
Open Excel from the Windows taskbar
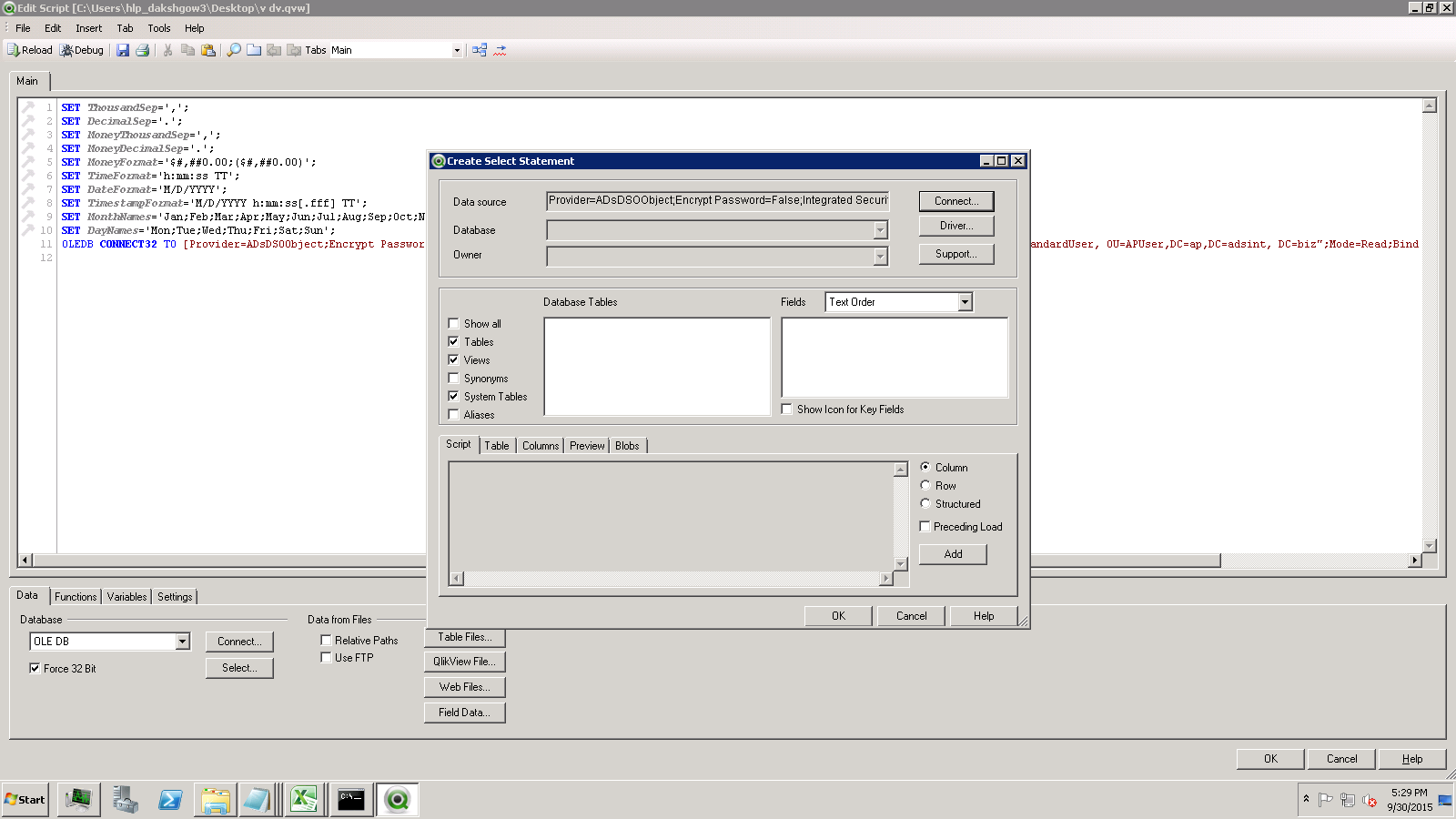click(304, 800)
